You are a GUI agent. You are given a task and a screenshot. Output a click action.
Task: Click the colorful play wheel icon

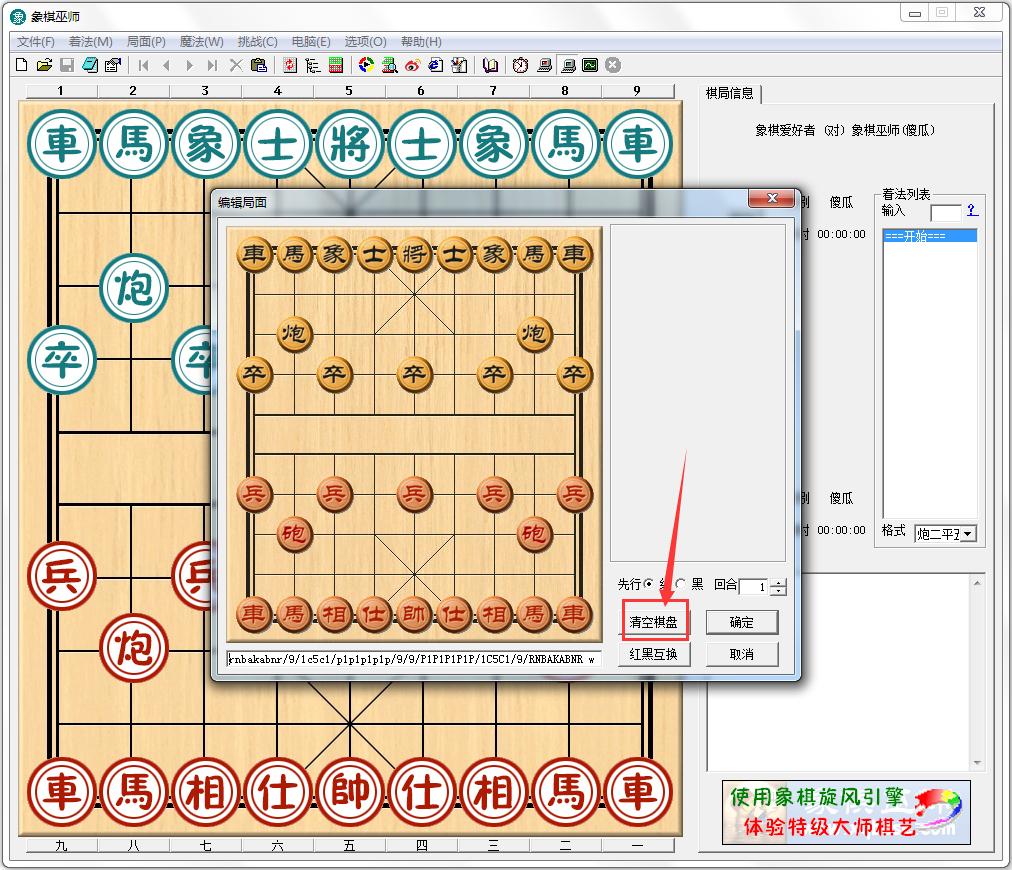[x=366, y=65]
